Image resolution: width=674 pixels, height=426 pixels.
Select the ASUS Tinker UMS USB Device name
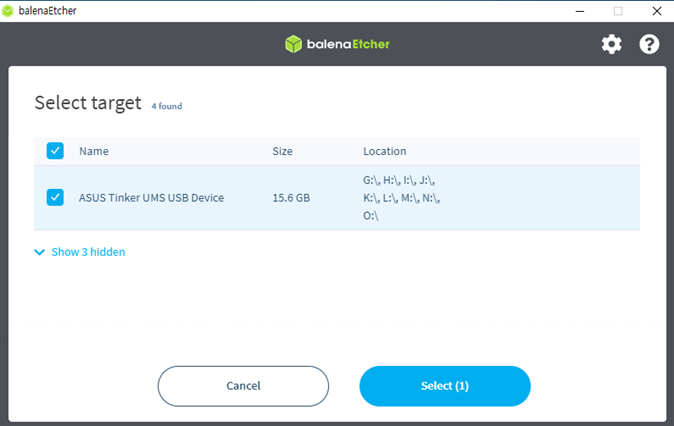tap(151, 198)
